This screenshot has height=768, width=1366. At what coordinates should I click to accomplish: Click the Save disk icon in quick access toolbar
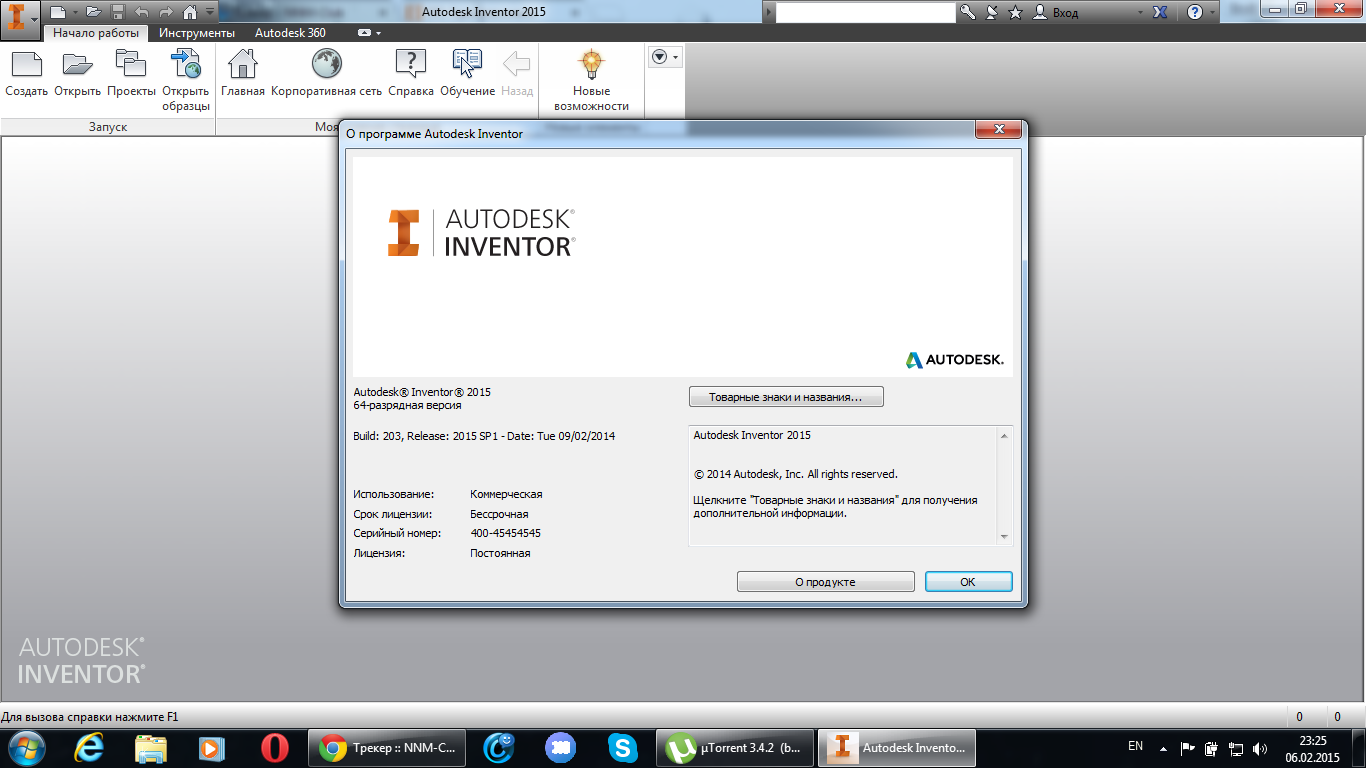118,12
